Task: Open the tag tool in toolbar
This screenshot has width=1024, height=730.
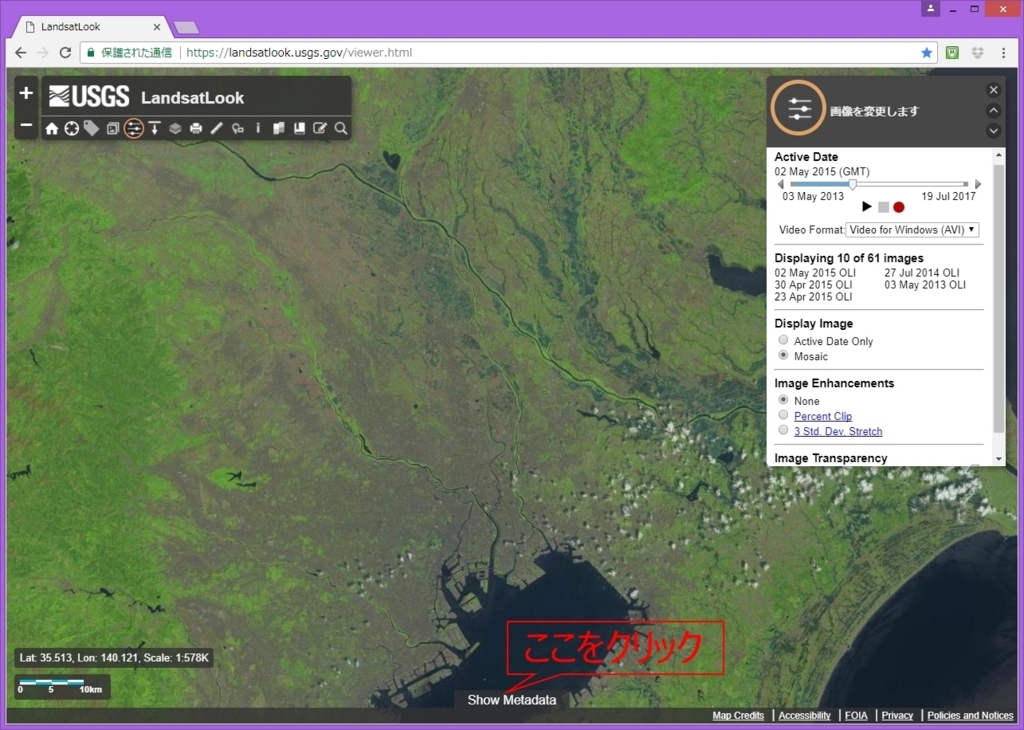Action: pyautogui.click(x=91, y=129)
